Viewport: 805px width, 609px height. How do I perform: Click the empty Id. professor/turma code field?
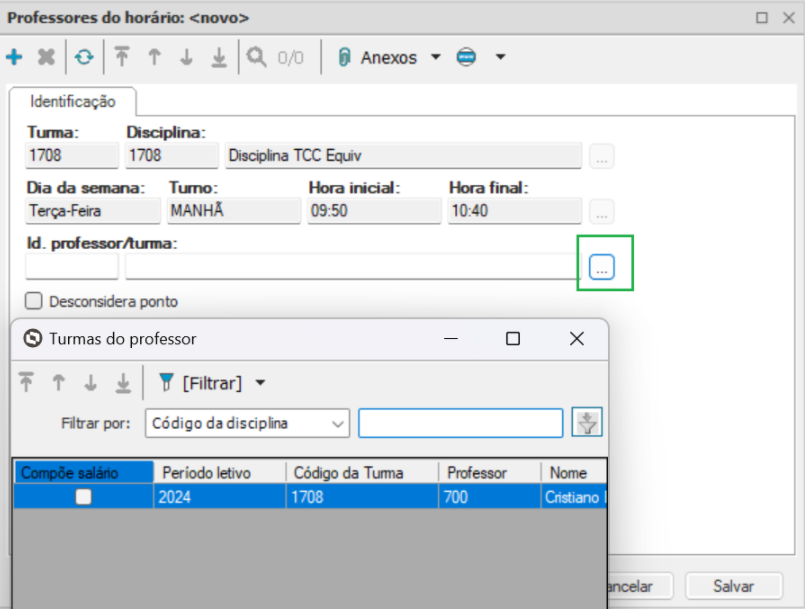click(72, 267)
